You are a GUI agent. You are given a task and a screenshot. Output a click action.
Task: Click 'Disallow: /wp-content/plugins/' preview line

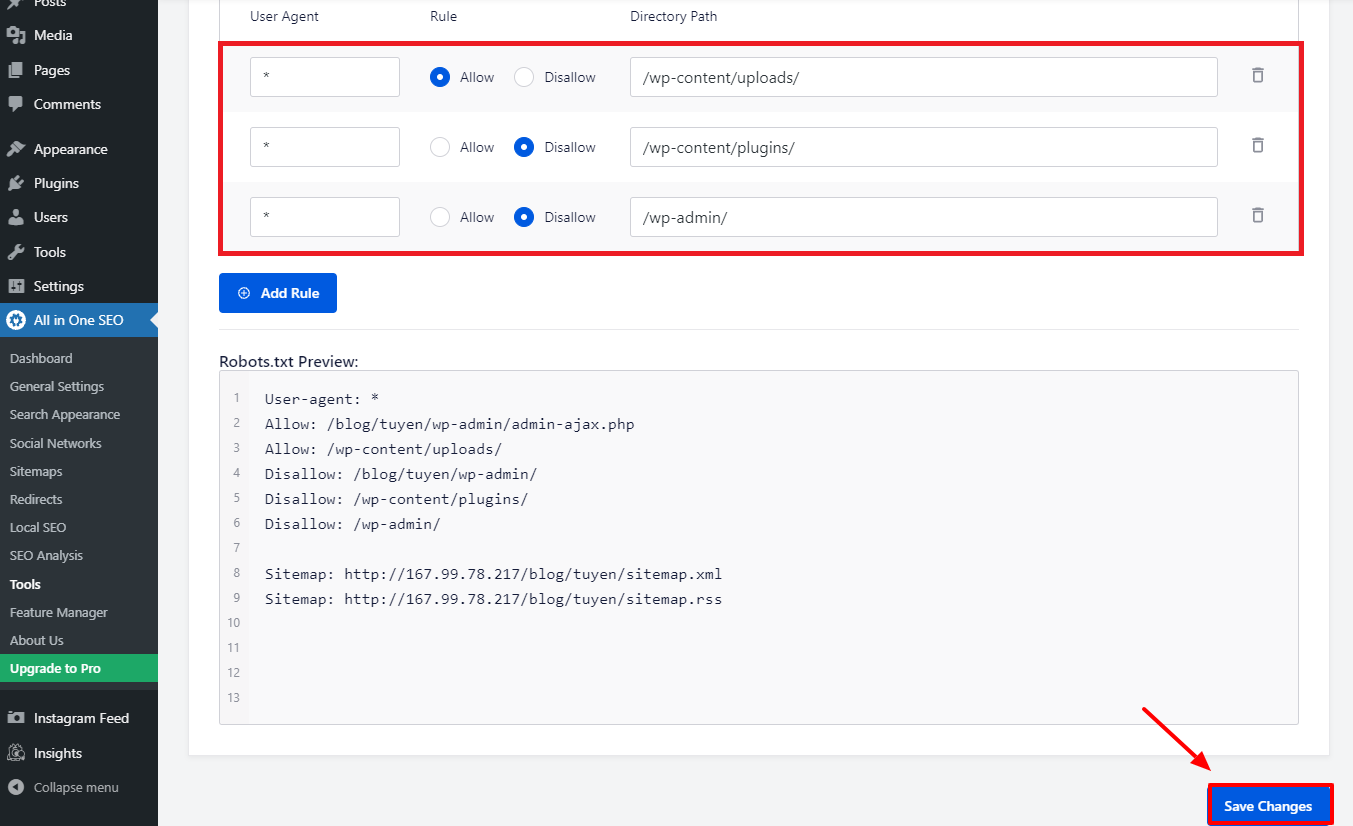coord(396,499)
